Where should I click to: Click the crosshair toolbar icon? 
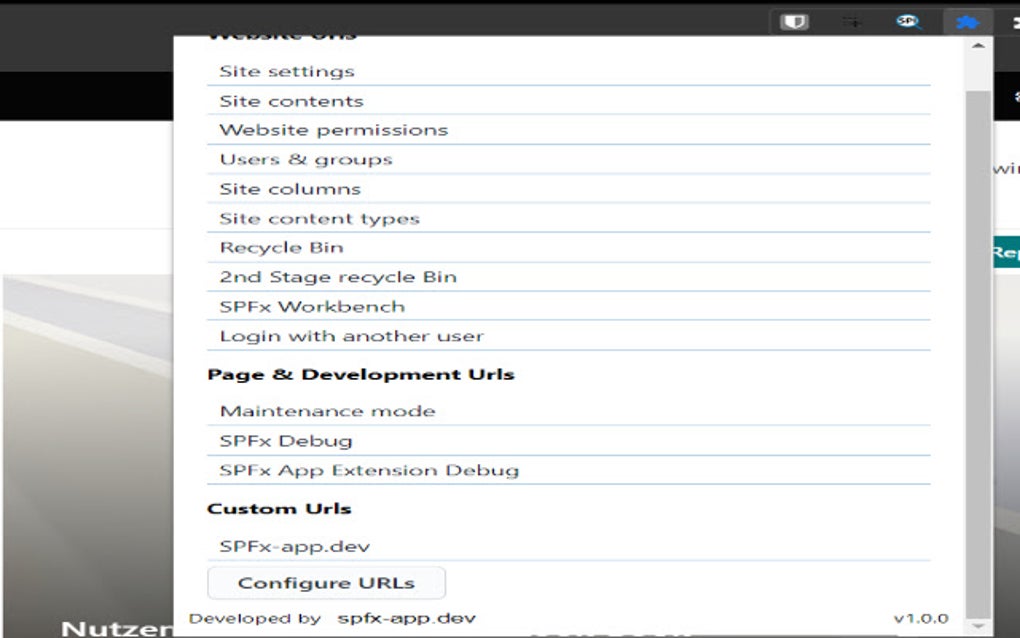click(x=851, y=21)
